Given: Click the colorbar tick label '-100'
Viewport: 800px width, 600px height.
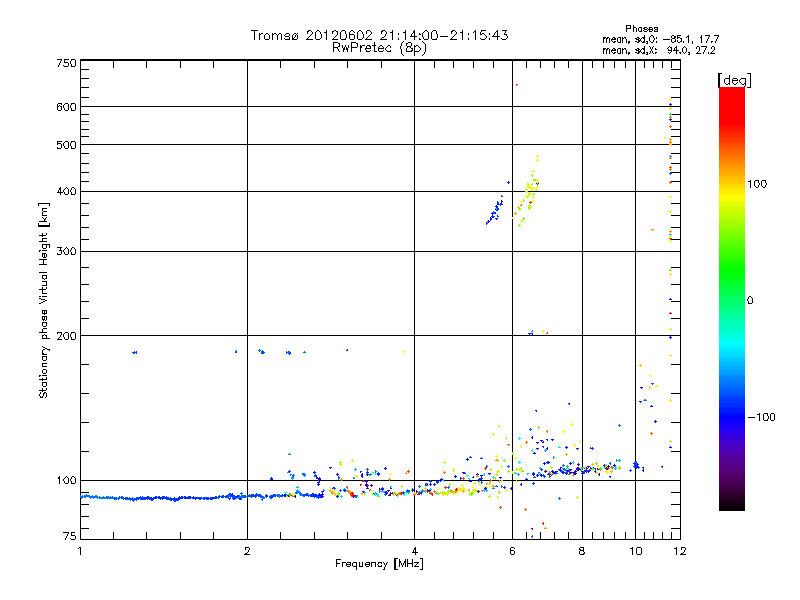Looking at the screenshot, I should [x=761, y=417].
